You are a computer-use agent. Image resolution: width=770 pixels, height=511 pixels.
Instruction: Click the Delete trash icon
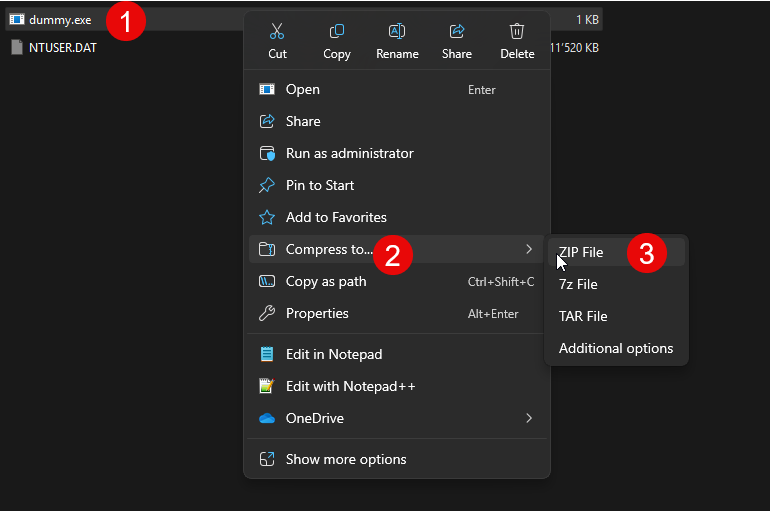tap(517, 32)
